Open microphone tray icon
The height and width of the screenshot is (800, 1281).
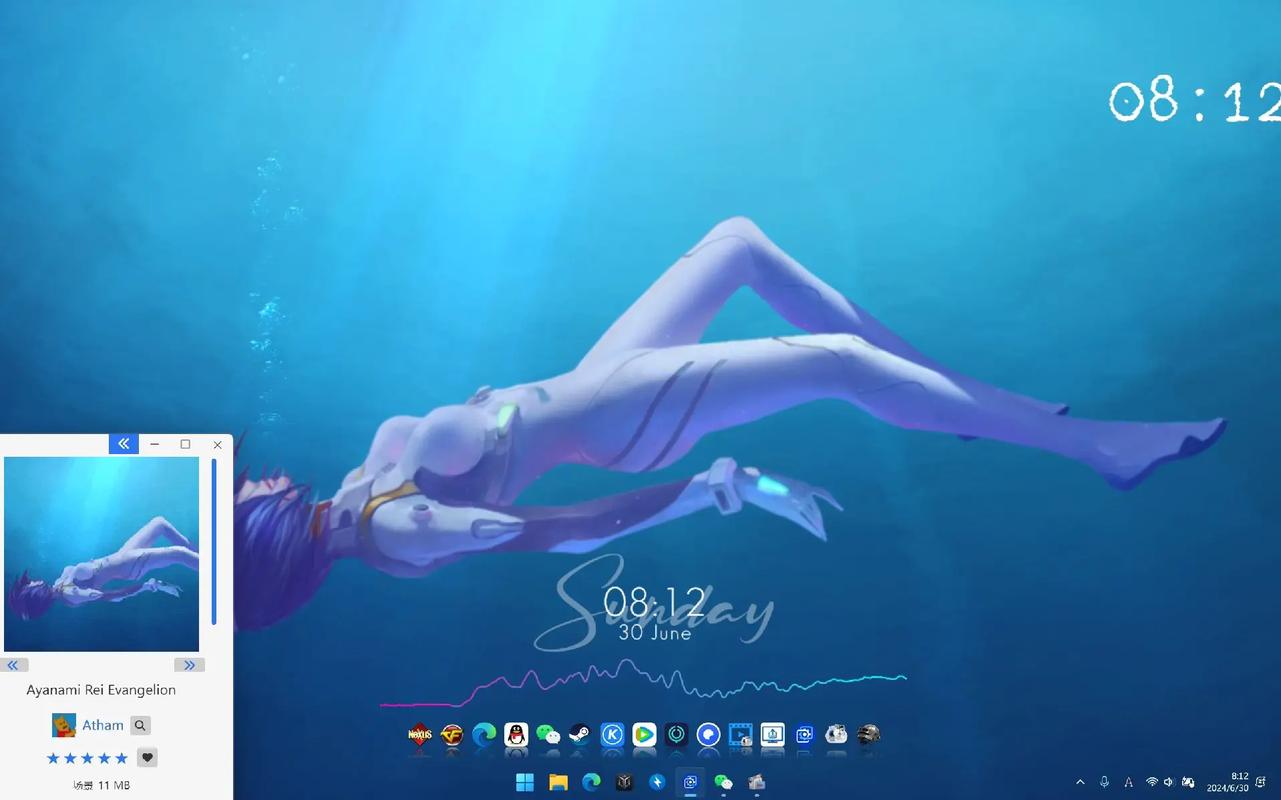click(1104, 782)
